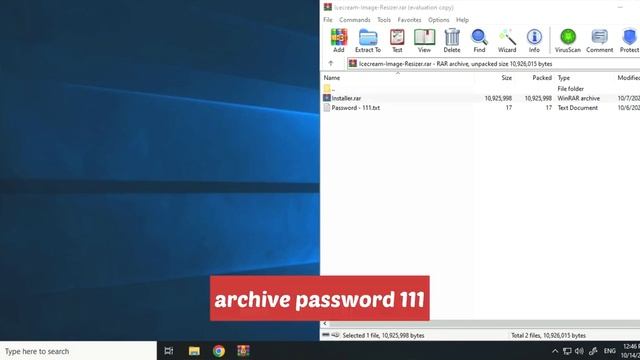Image resolution: width=640 pixels, height=360 pixels.
Task: Open Task View on the taskbar
Action: (x=169, y=351)
